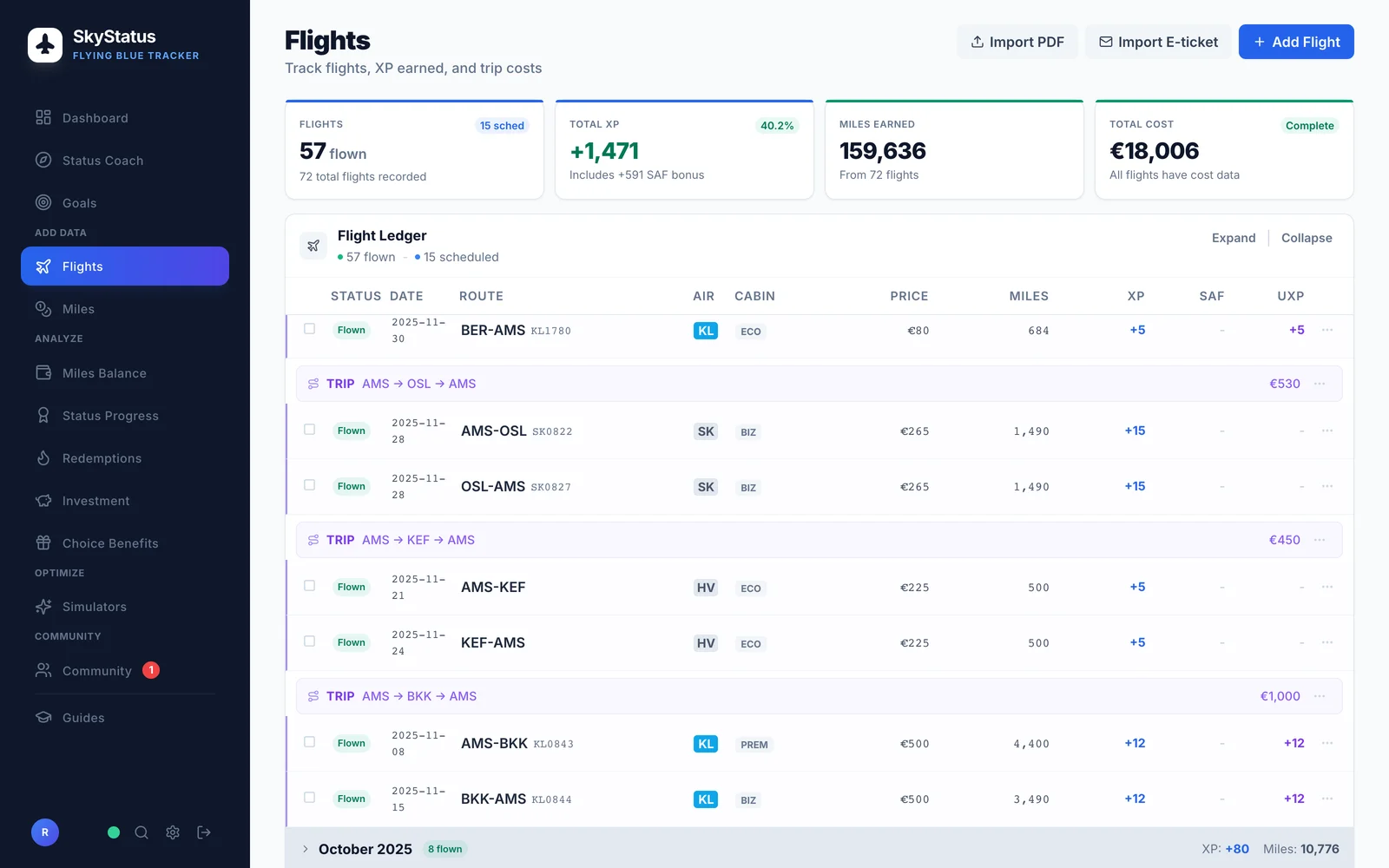Collapse all ledger sections
Viewport: 1389px width, 868px height.
1307,238
